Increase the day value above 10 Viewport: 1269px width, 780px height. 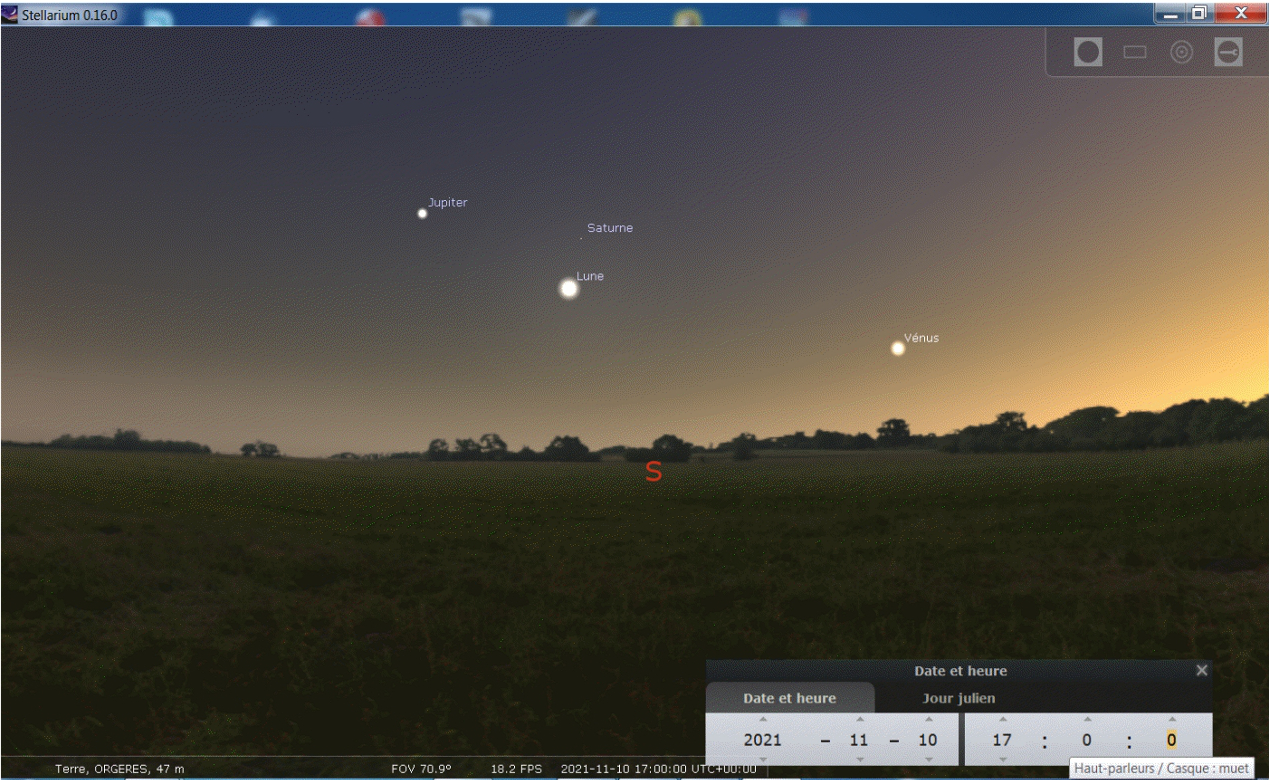point(928,719)
